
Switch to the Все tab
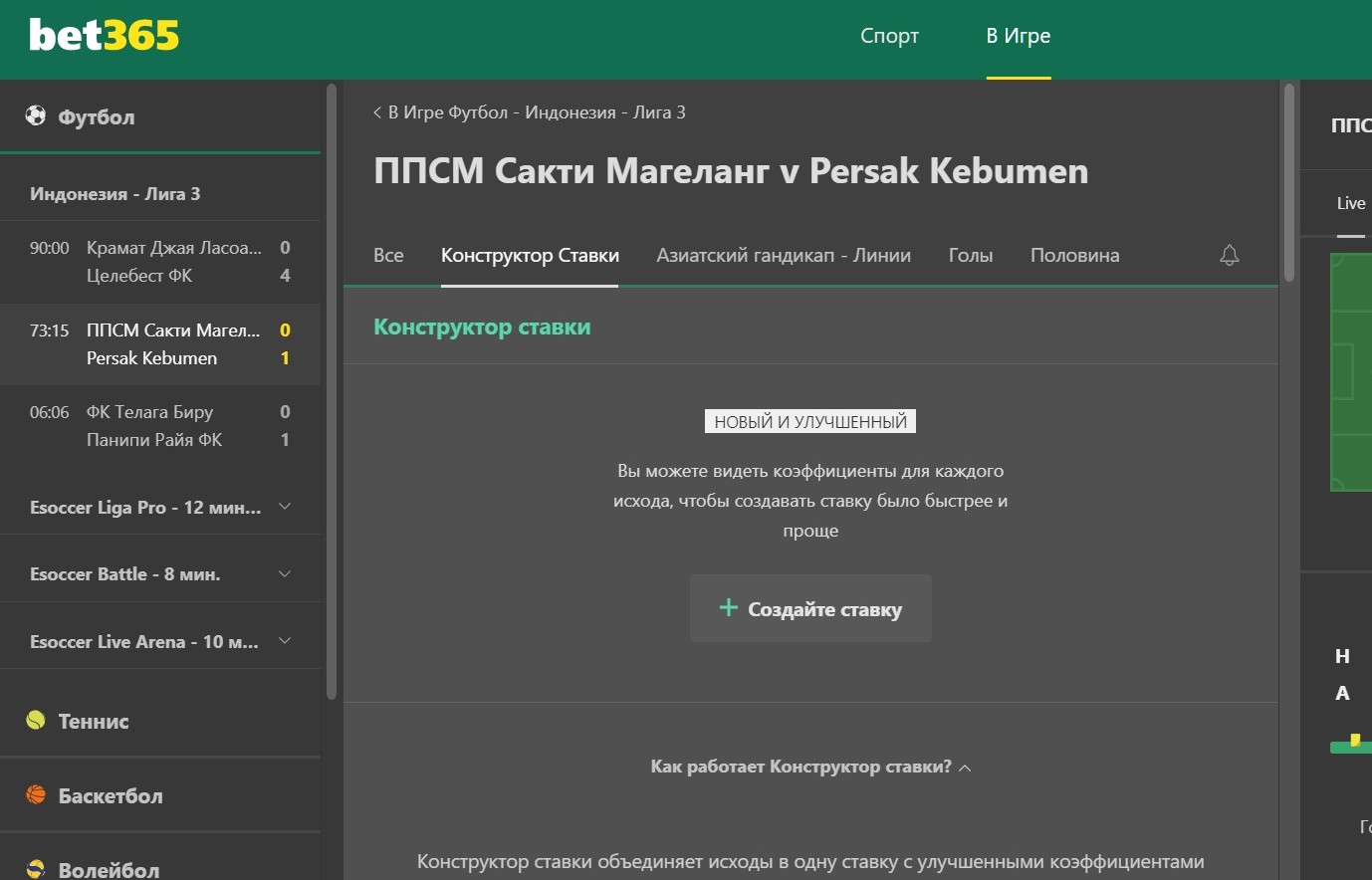click(x=388, y=256)
